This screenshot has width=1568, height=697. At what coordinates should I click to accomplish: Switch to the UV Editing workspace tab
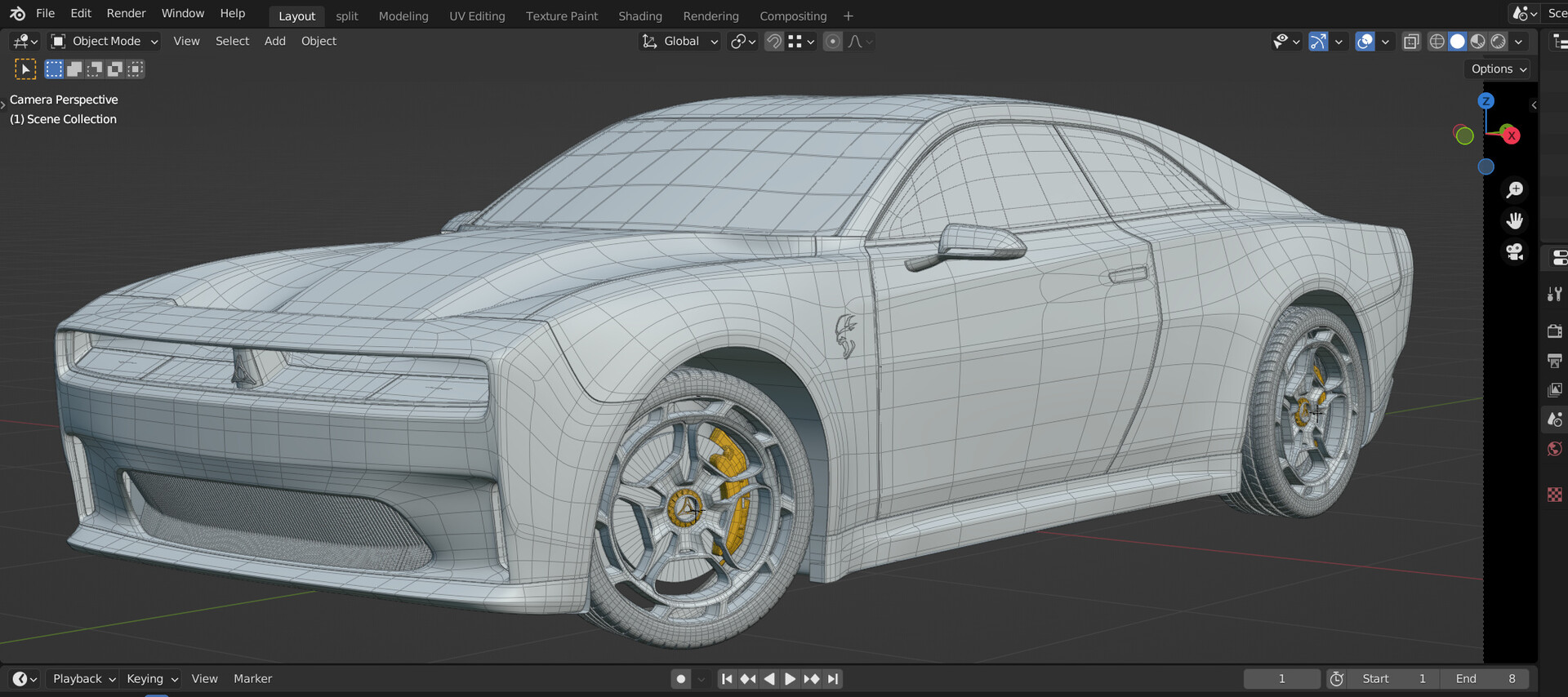point(477,16)
